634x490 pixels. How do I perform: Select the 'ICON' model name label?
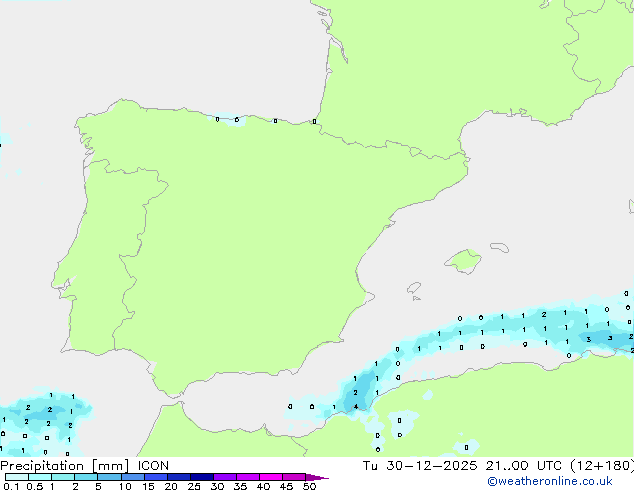153,466
